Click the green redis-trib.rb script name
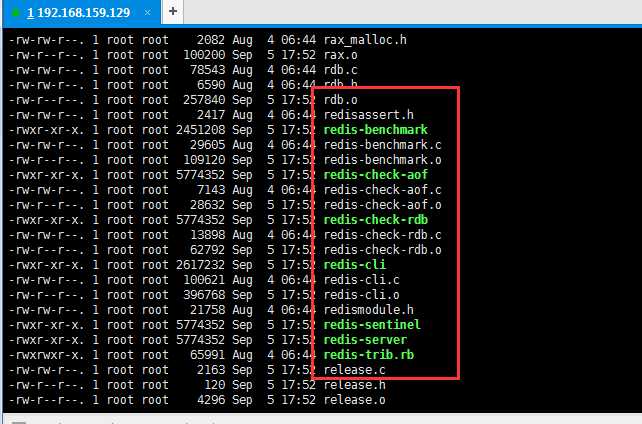 point(368,355)
